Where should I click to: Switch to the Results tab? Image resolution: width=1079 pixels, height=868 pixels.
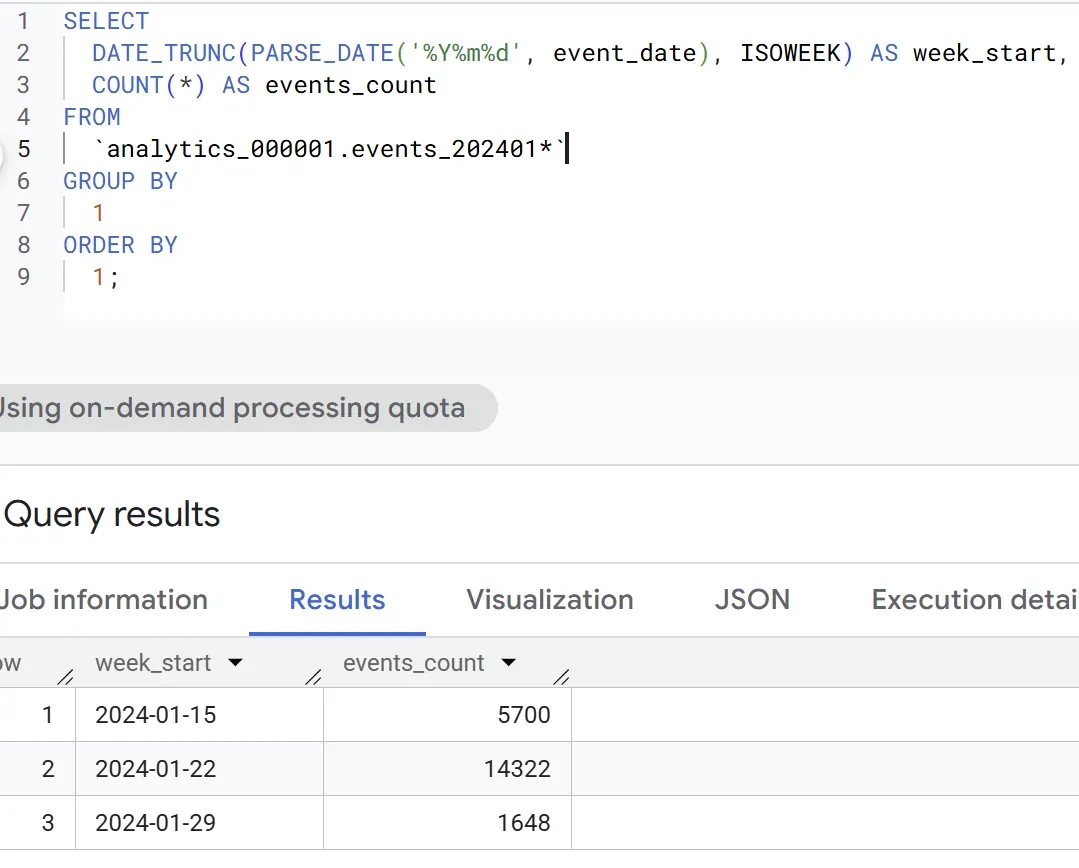[337, 600]
